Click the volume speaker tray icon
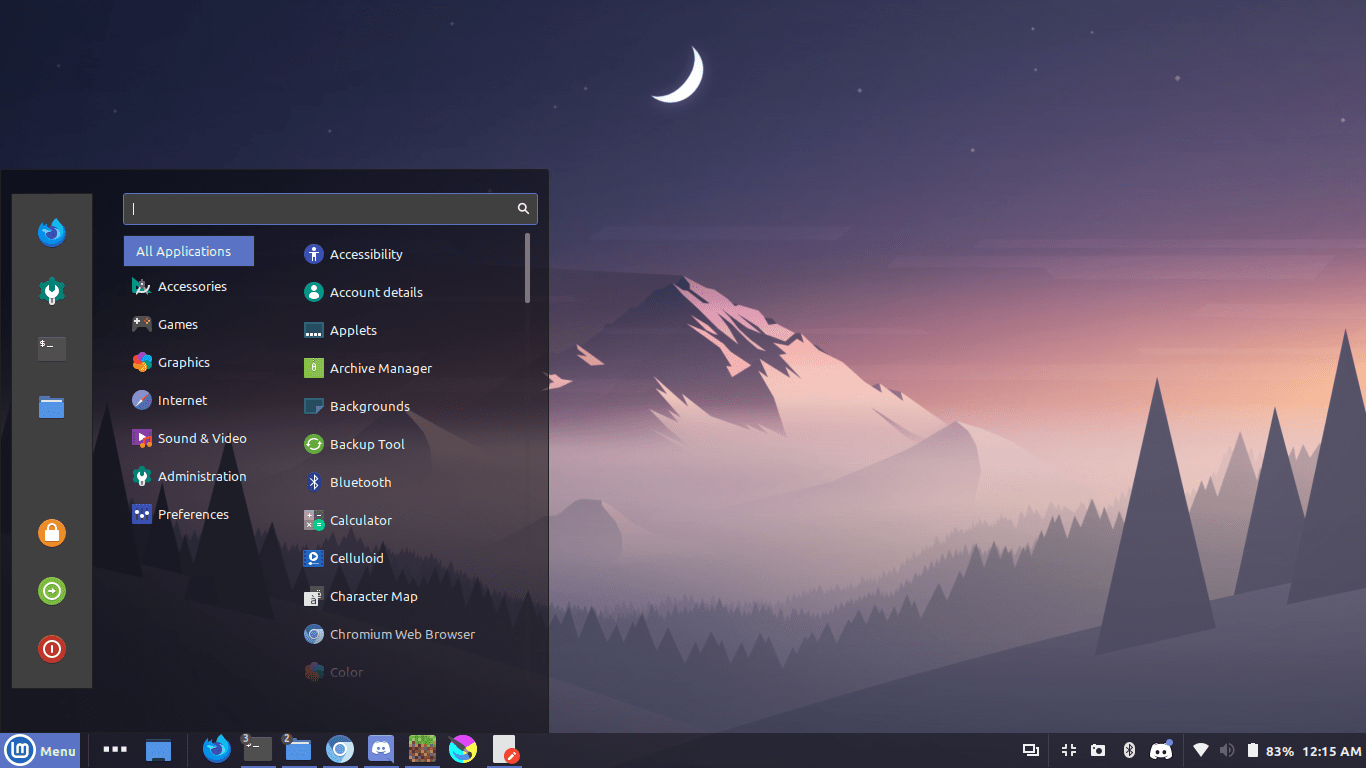The height and width of the screenshot is (768, 1366). 1228,750
